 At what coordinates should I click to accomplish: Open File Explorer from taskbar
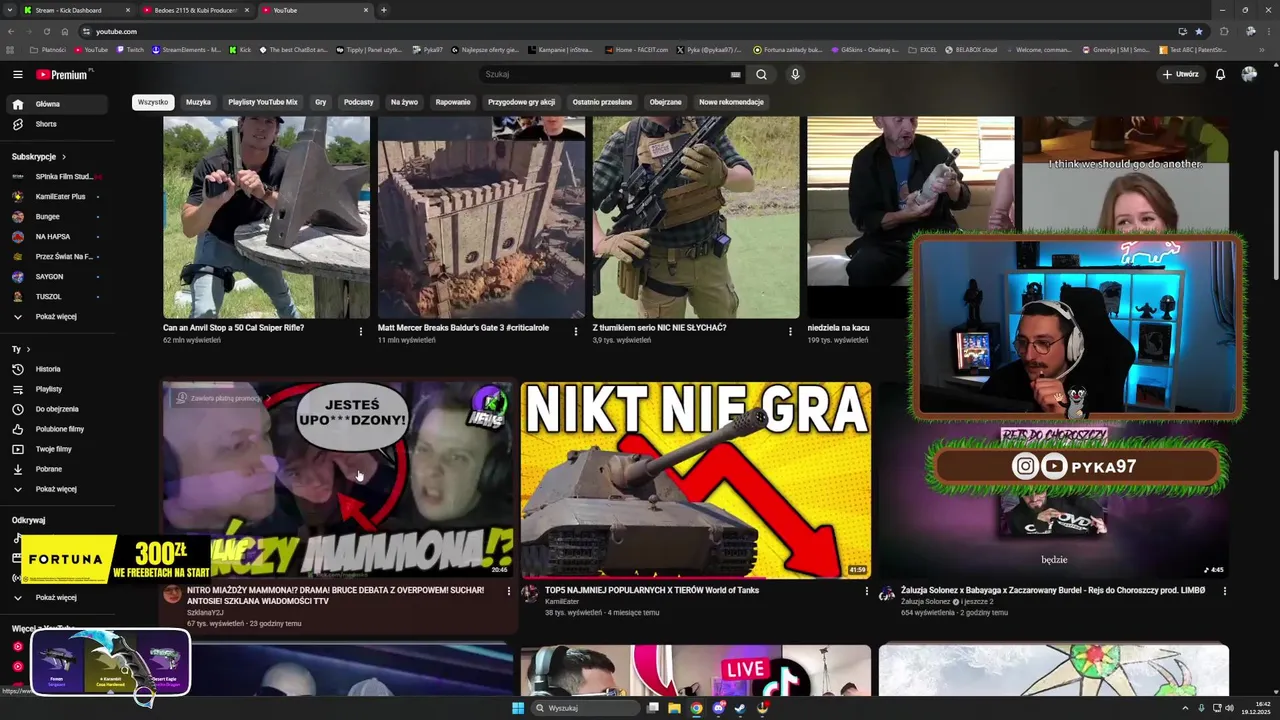(x=675, y=708)
